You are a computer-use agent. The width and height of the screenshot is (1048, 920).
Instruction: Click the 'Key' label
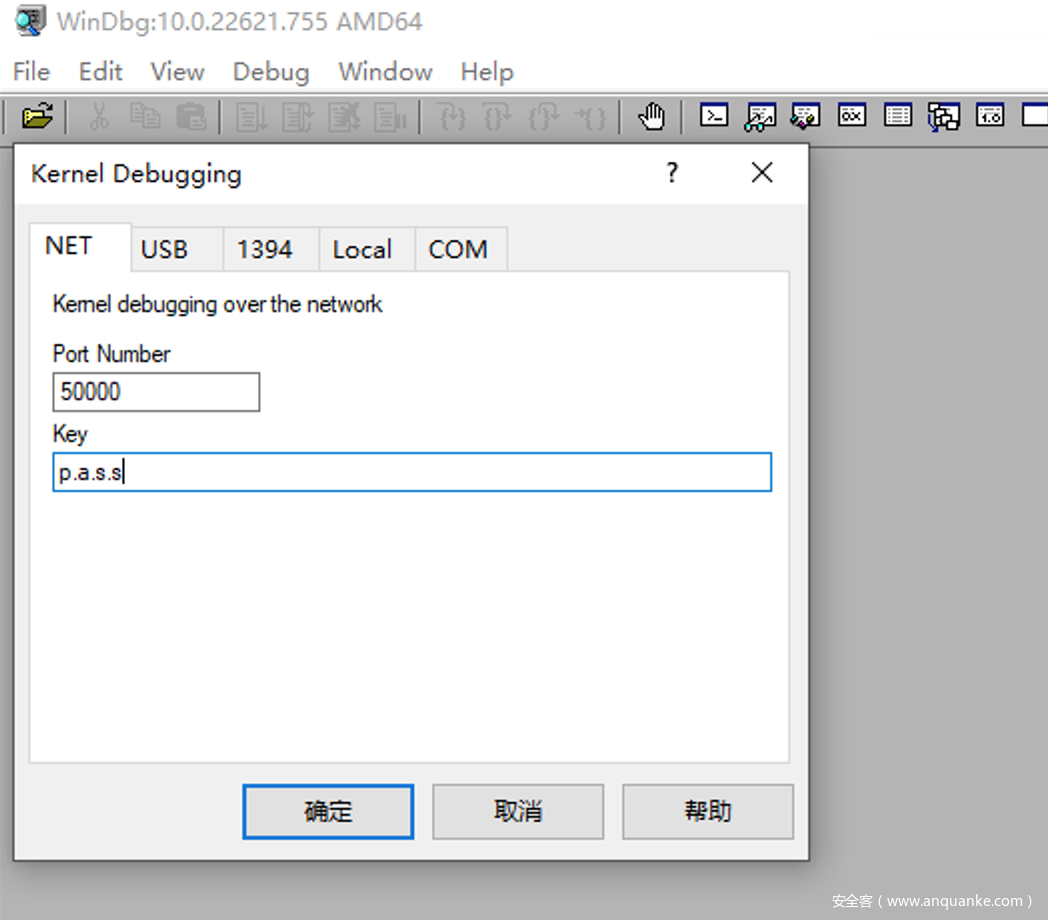(x=70, y=434)
